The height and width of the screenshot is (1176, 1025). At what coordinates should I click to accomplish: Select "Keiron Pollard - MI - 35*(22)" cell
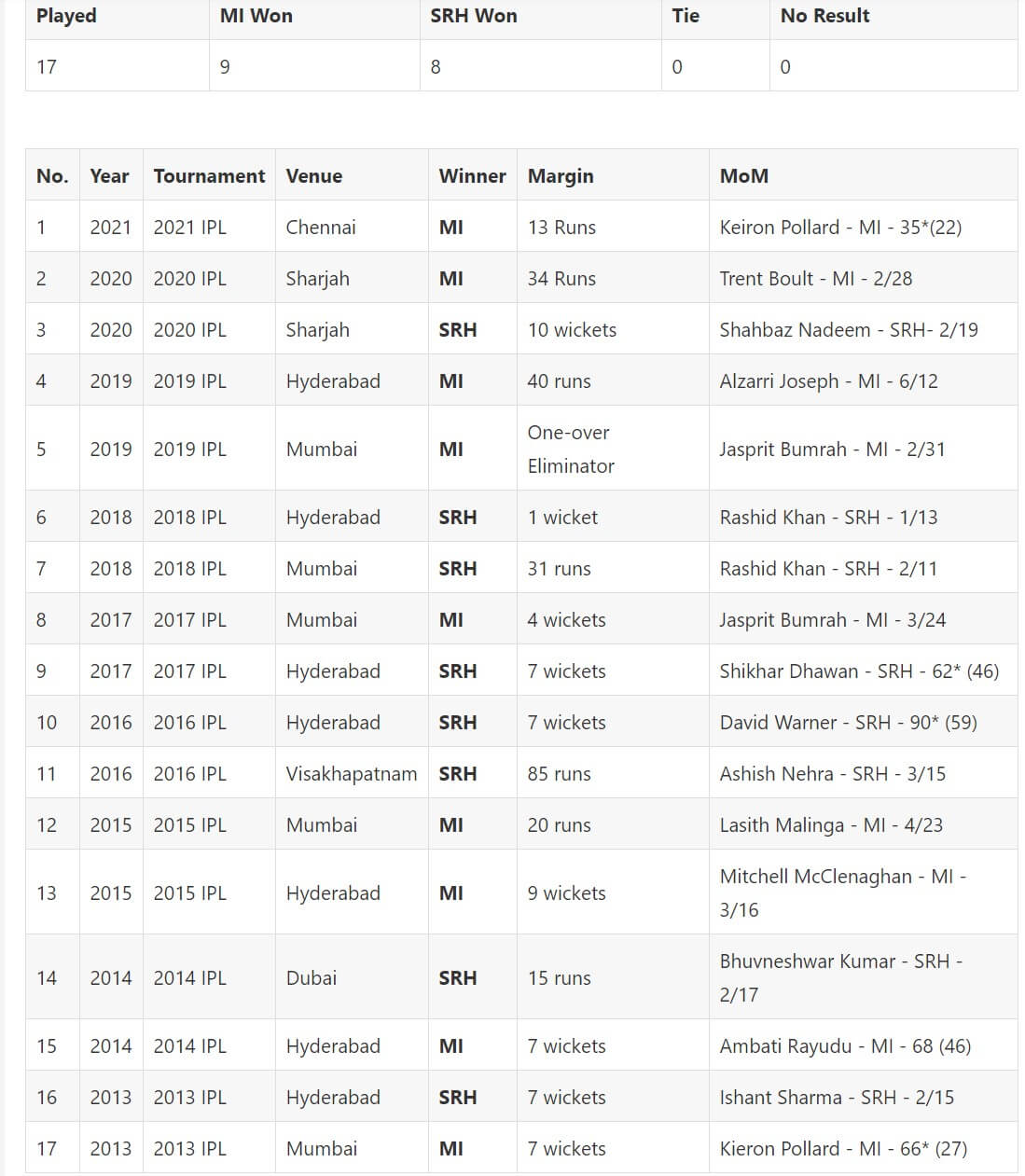(x=863, y=227)
